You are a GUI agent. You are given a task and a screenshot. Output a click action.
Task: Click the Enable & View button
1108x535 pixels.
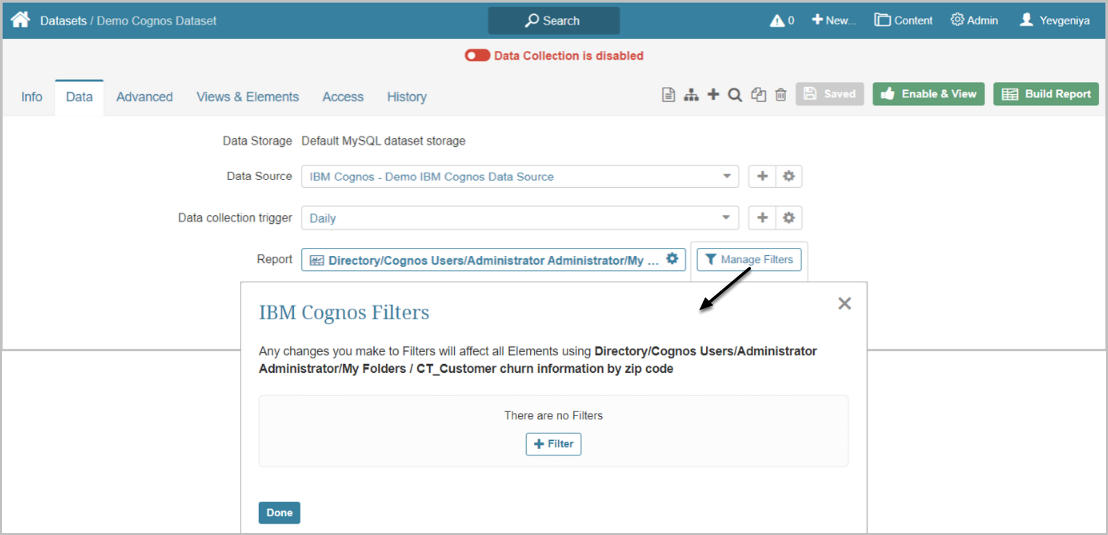click(x=929, y=94)
